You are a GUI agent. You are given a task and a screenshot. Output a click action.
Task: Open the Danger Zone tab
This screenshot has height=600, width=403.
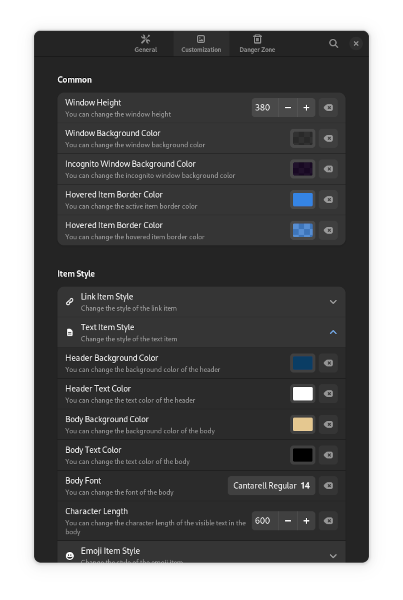tap(257, 44)
